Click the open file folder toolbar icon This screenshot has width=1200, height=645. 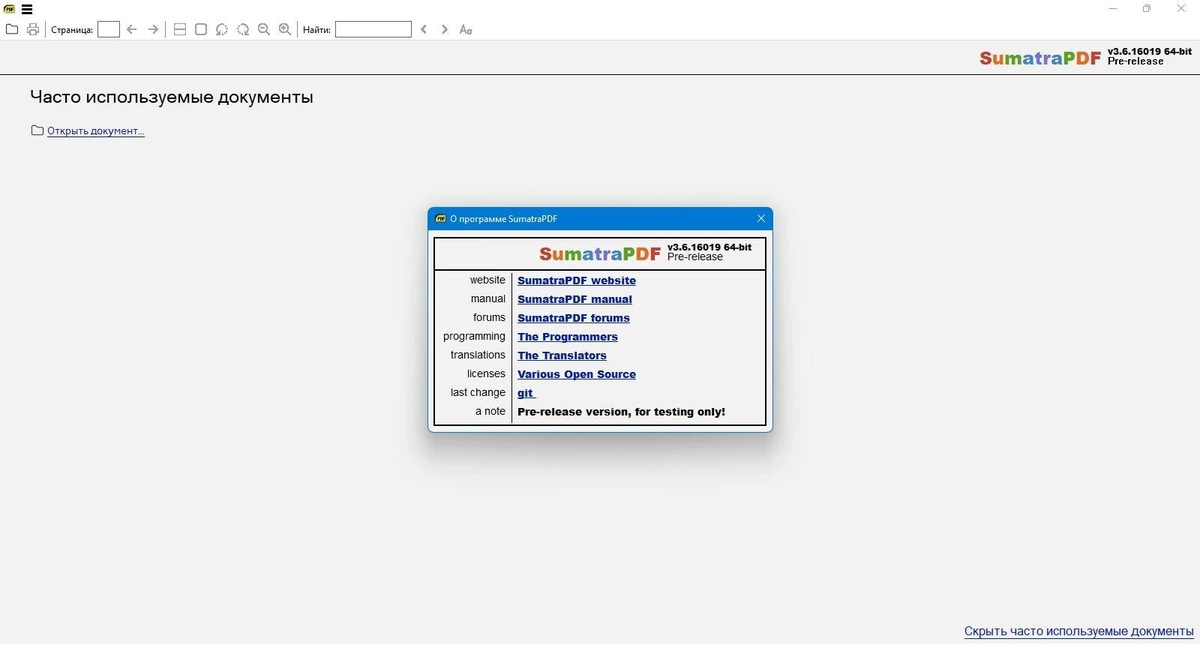(12, 29)
